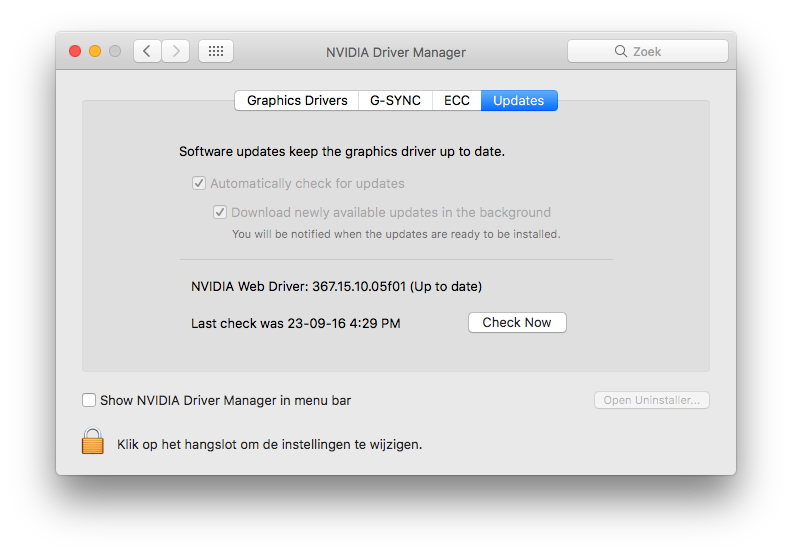
Task: Focus the Zoek search field
Action: point(648,51)
